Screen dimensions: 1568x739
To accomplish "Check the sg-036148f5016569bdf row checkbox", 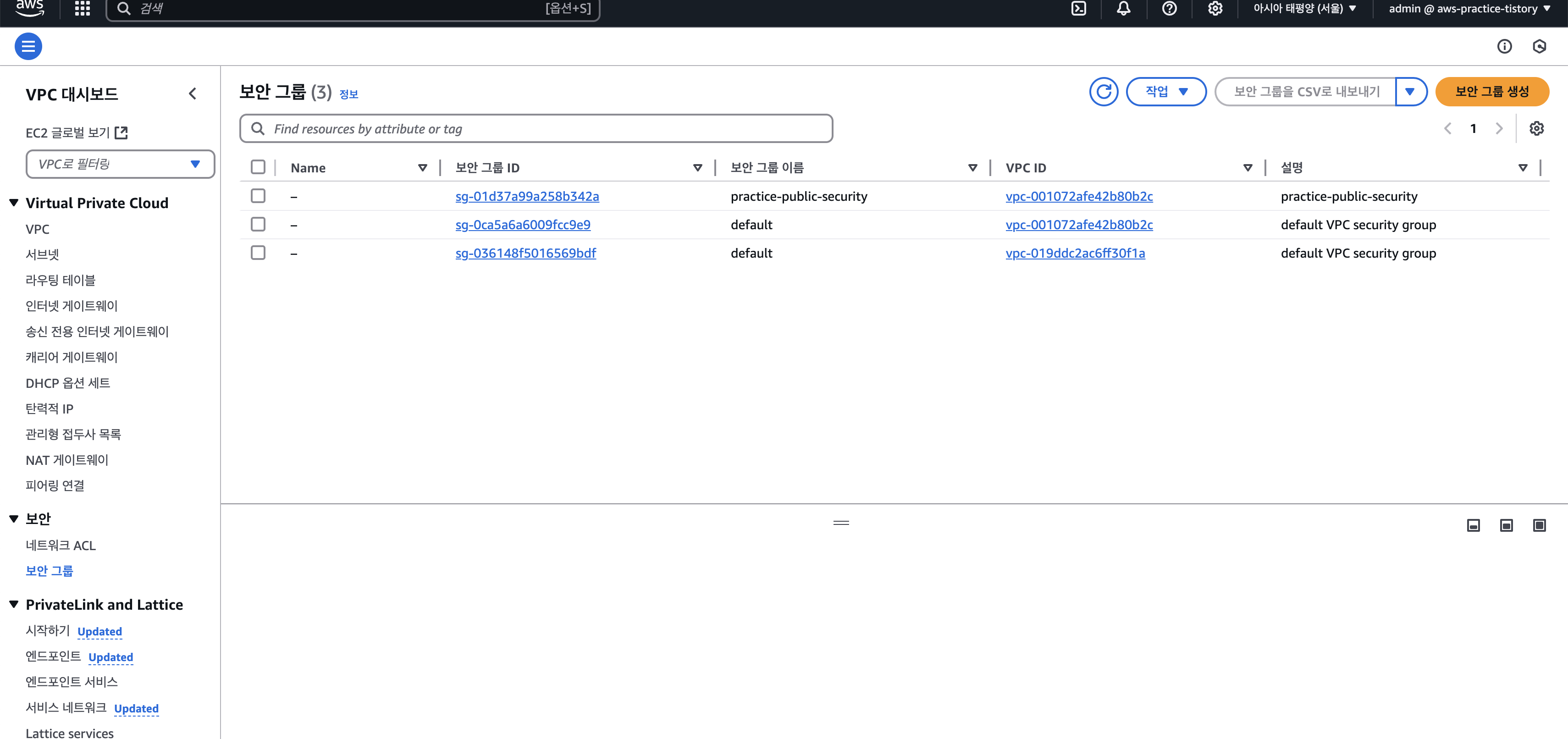I will [x=258, y=253].
